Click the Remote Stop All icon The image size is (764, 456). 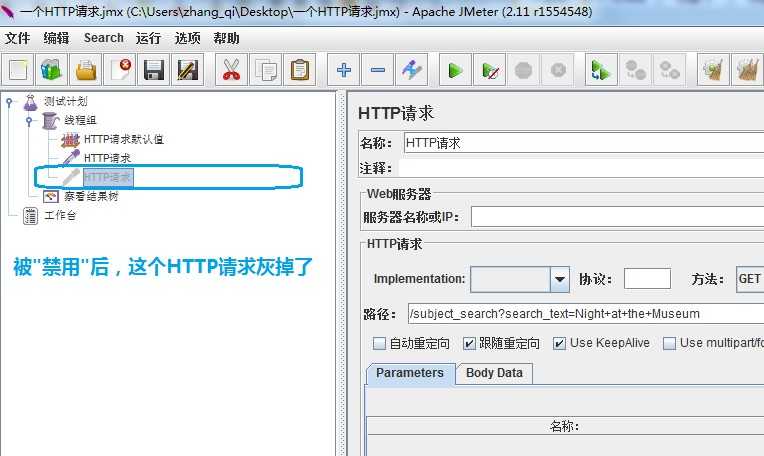click(x=635, y=70)
